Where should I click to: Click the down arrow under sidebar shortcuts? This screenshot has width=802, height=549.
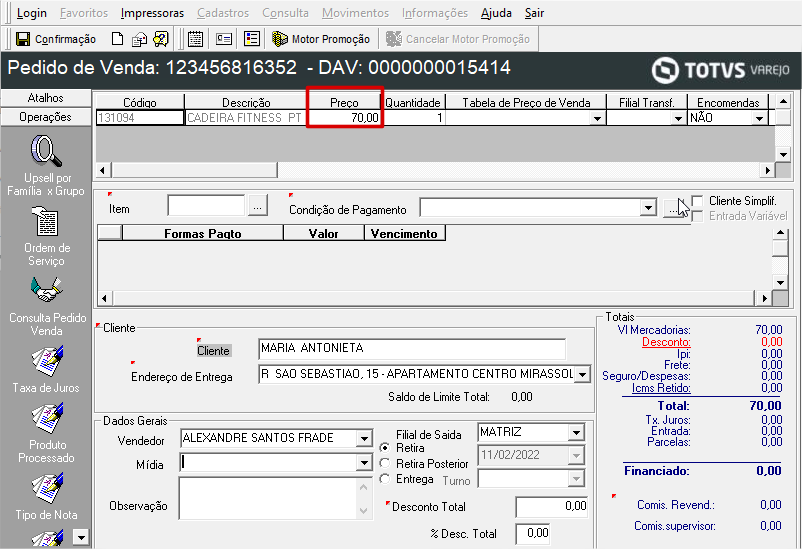click(81, 537)
